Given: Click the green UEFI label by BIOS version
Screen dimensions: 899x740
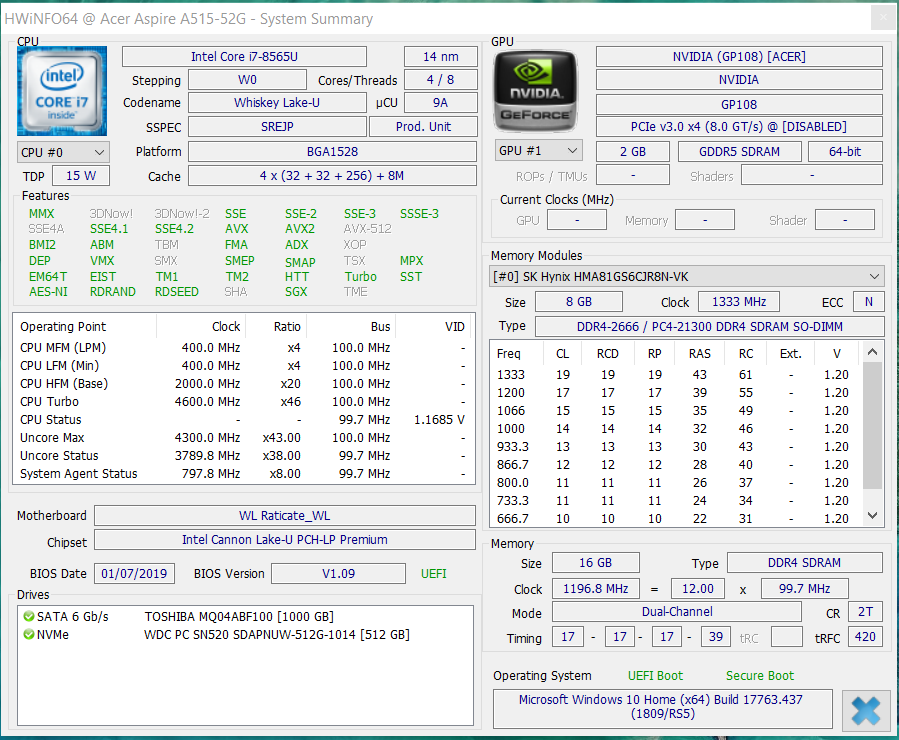Looking at the screenshot, I should 433,574.
